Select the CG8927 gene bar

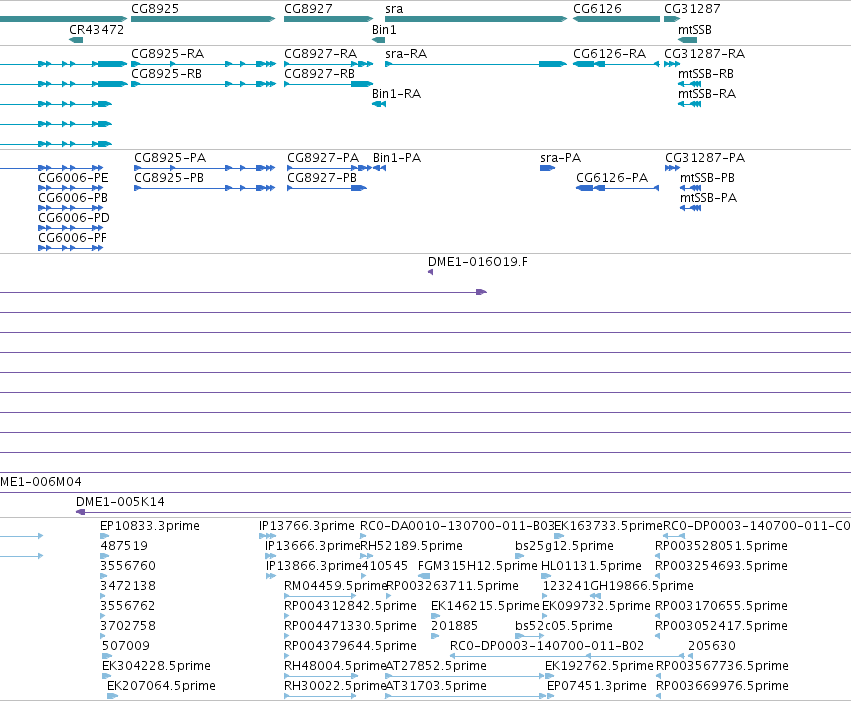tap(328, 19)
